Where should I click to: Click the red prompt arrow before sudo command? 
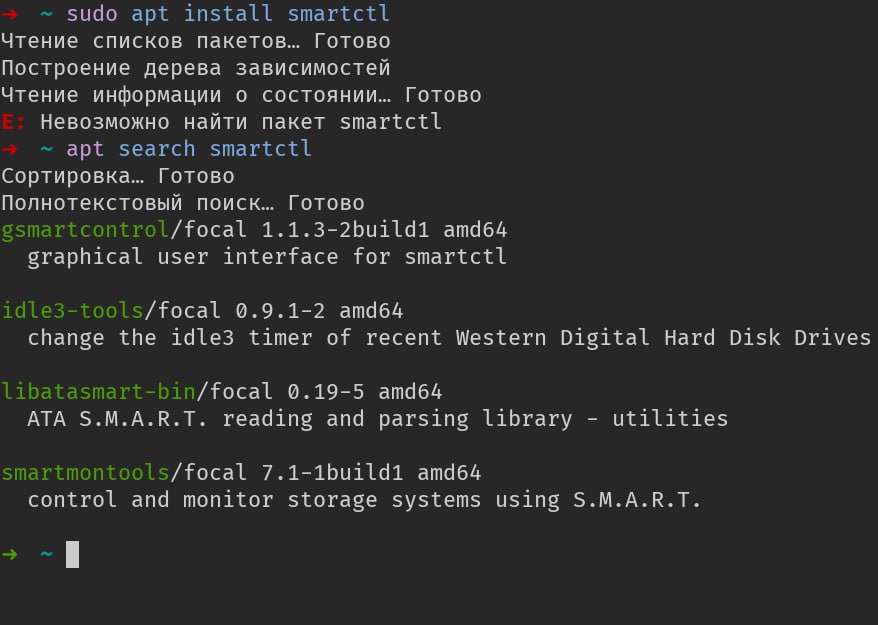coord(10,14)
